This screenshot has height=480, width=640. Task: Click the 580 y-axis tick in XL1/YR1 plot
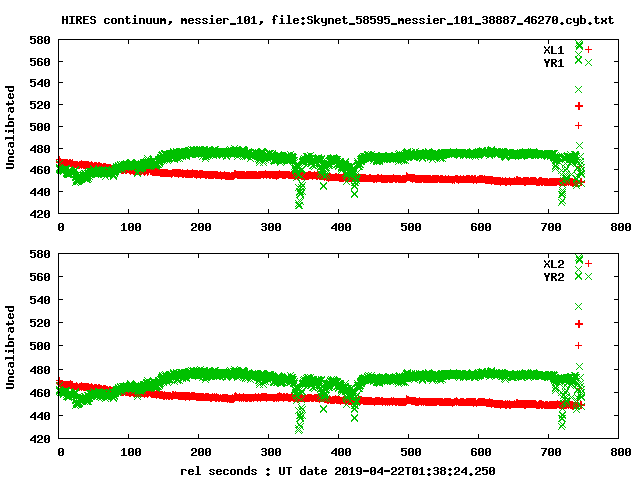40,40
